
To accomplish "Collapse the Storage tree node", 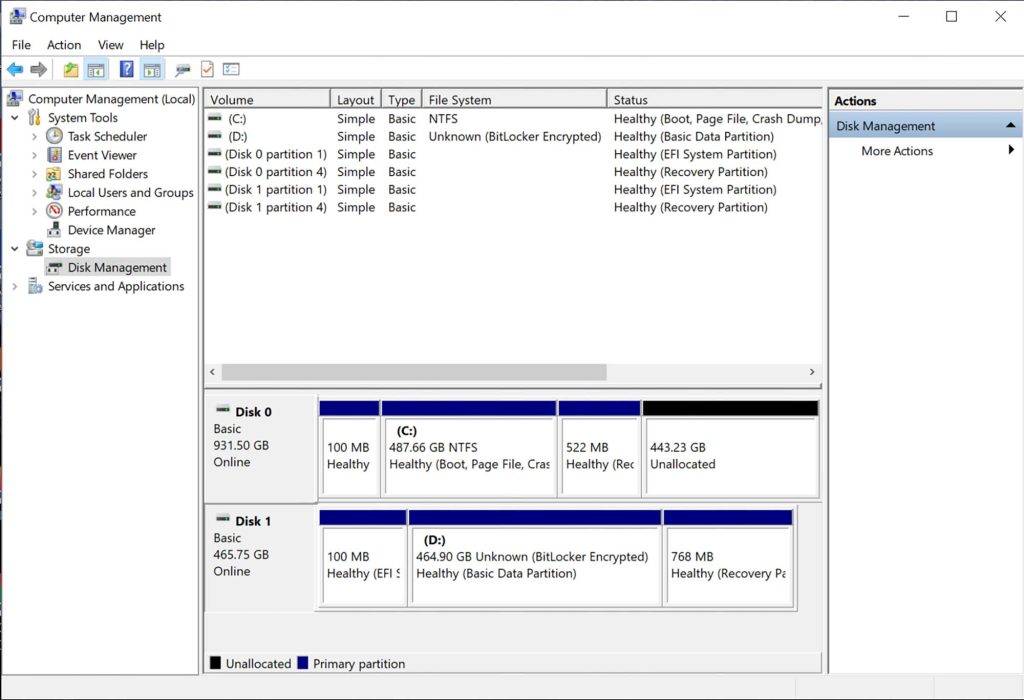I will (15, 249).
